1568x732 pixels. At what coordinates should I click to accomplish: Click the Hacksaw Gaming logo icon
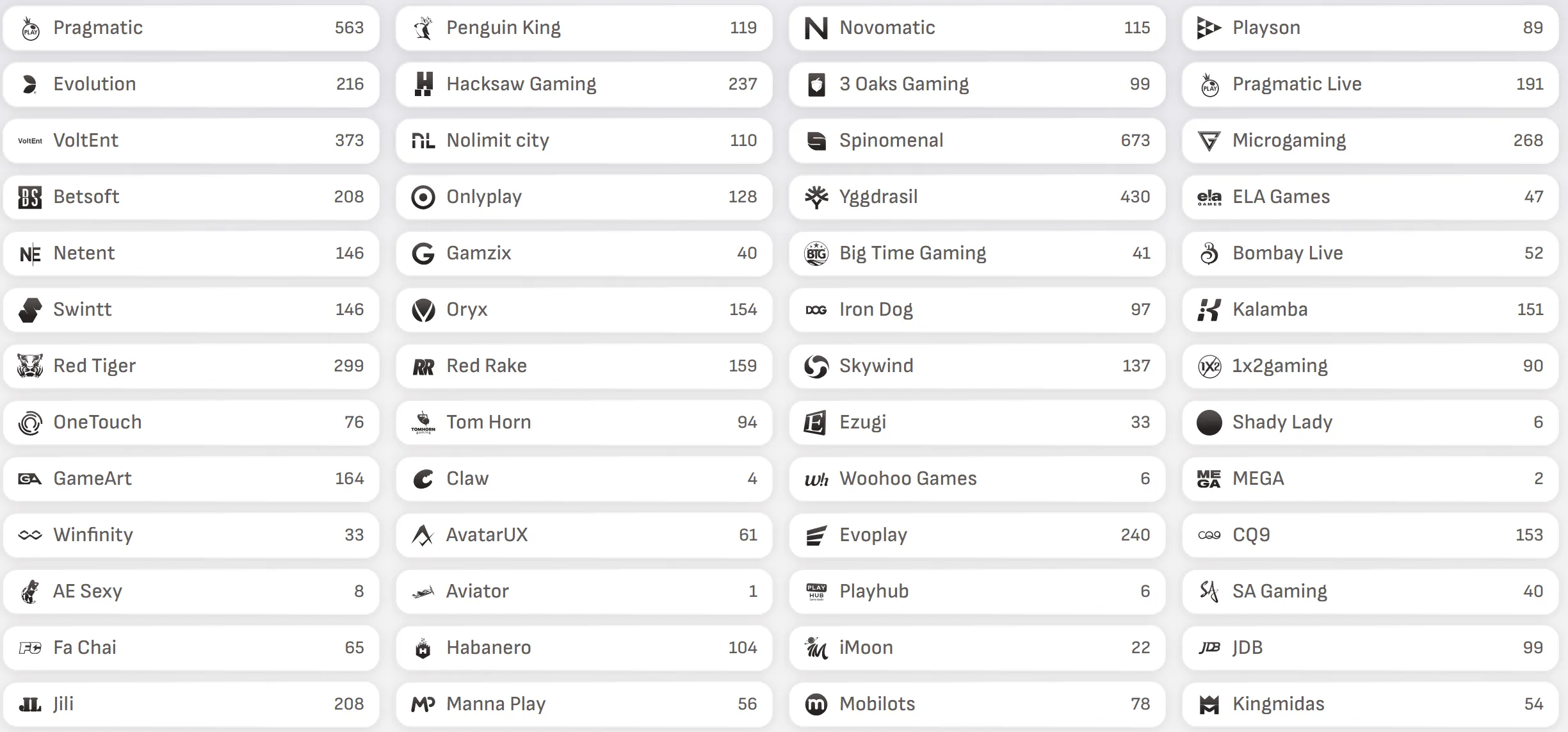point(423,85)
